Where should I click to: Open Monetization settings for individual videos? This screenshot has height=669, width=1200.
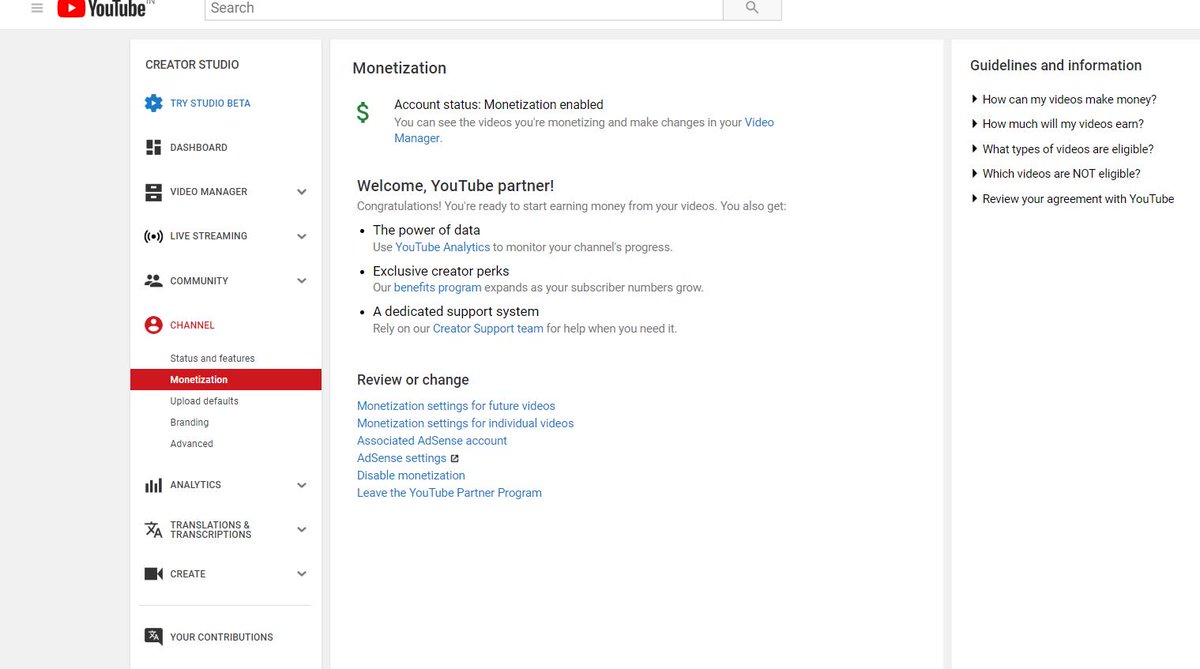point(465,423)
